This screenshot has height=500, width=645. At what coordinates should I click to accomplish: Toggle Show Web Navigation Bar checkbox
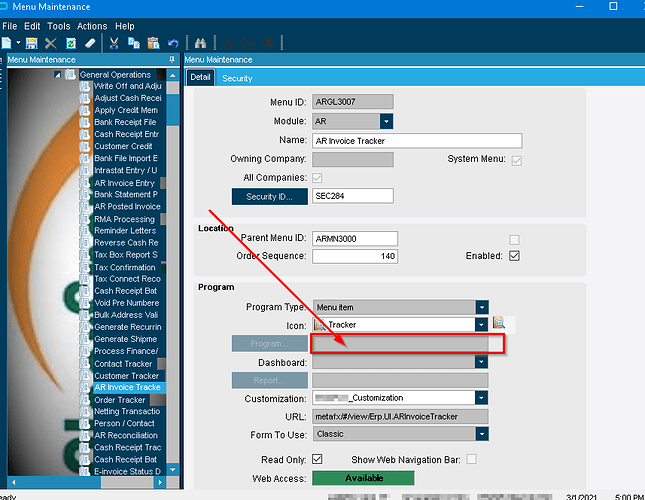[x=471, y=459]
